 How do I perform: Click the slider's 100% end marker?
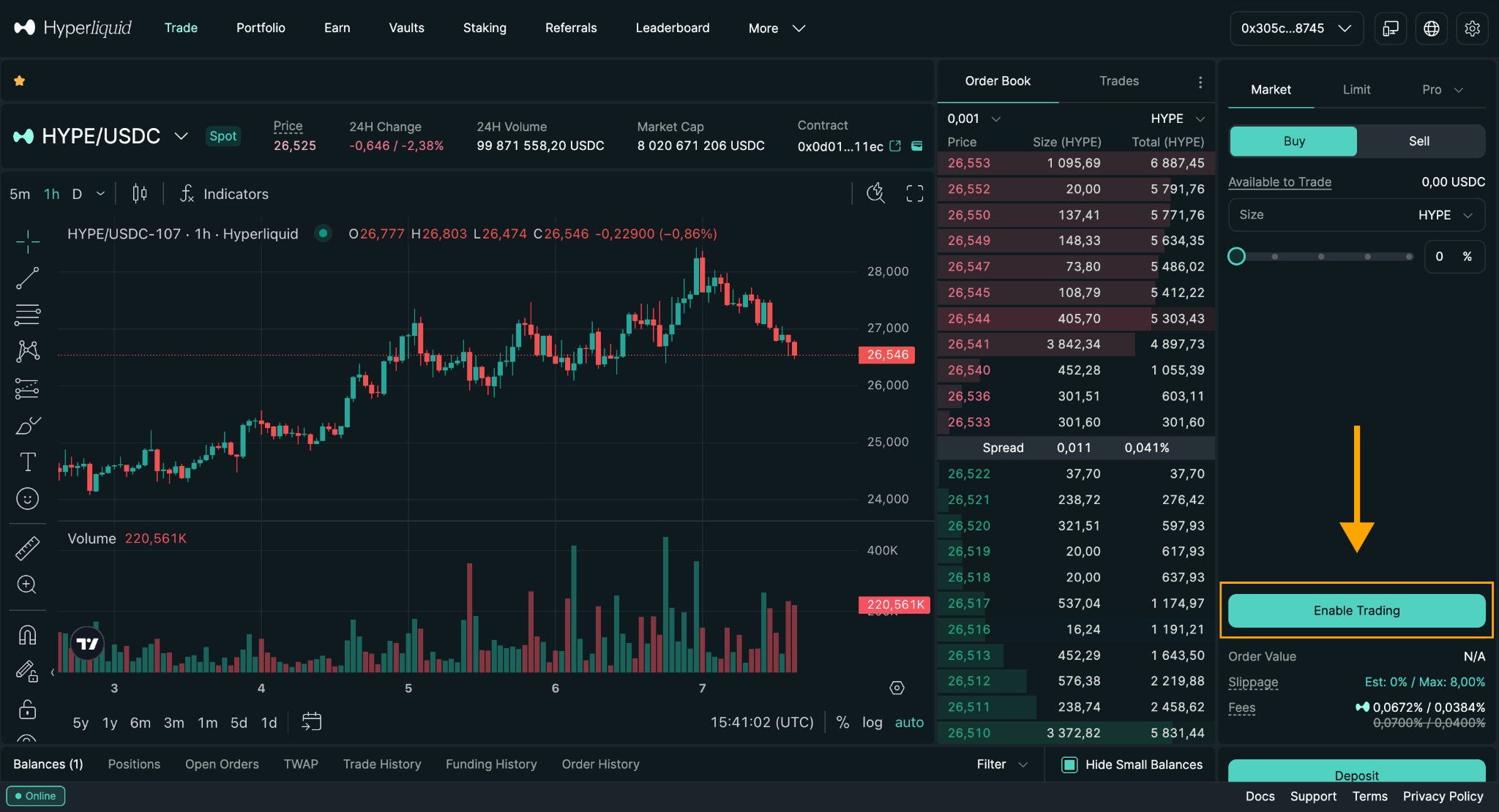click(1409, 257)
